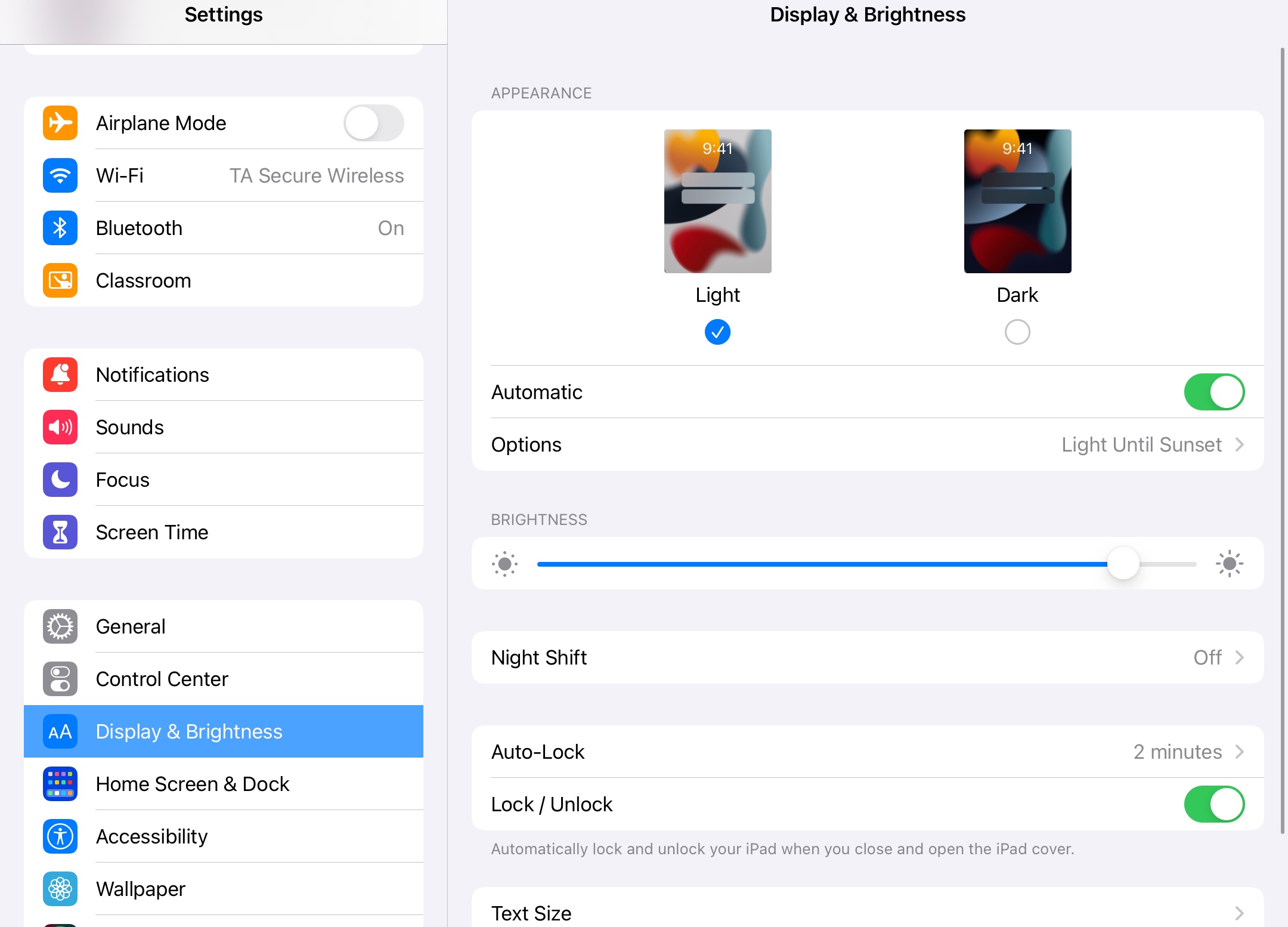Enable Airplane Mode switch
Viewport: 1288px width, 927px height.
374,123
